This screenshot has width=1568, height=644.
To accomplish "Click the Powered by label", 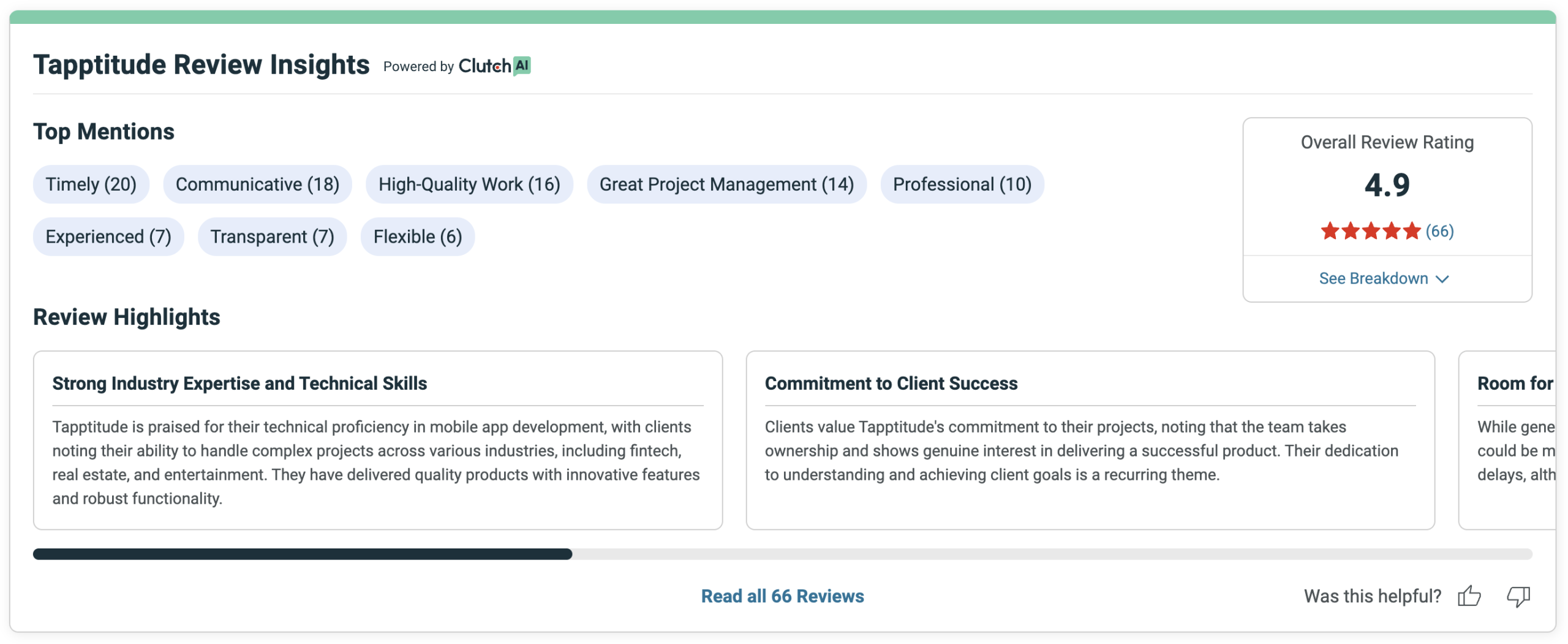I will click(x=418, y=66).
